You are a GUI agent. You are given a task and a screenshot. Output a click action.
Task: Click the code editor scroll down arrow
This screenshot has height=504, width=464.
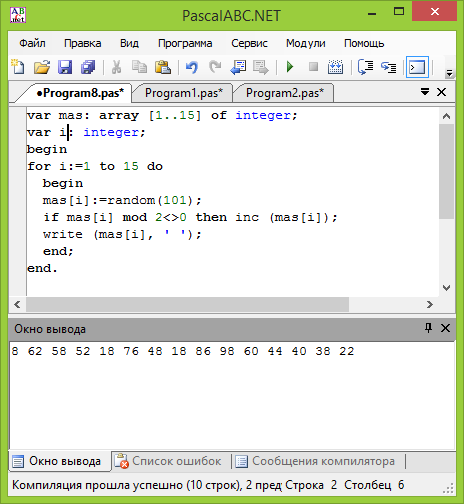click(x=446, y=287)
